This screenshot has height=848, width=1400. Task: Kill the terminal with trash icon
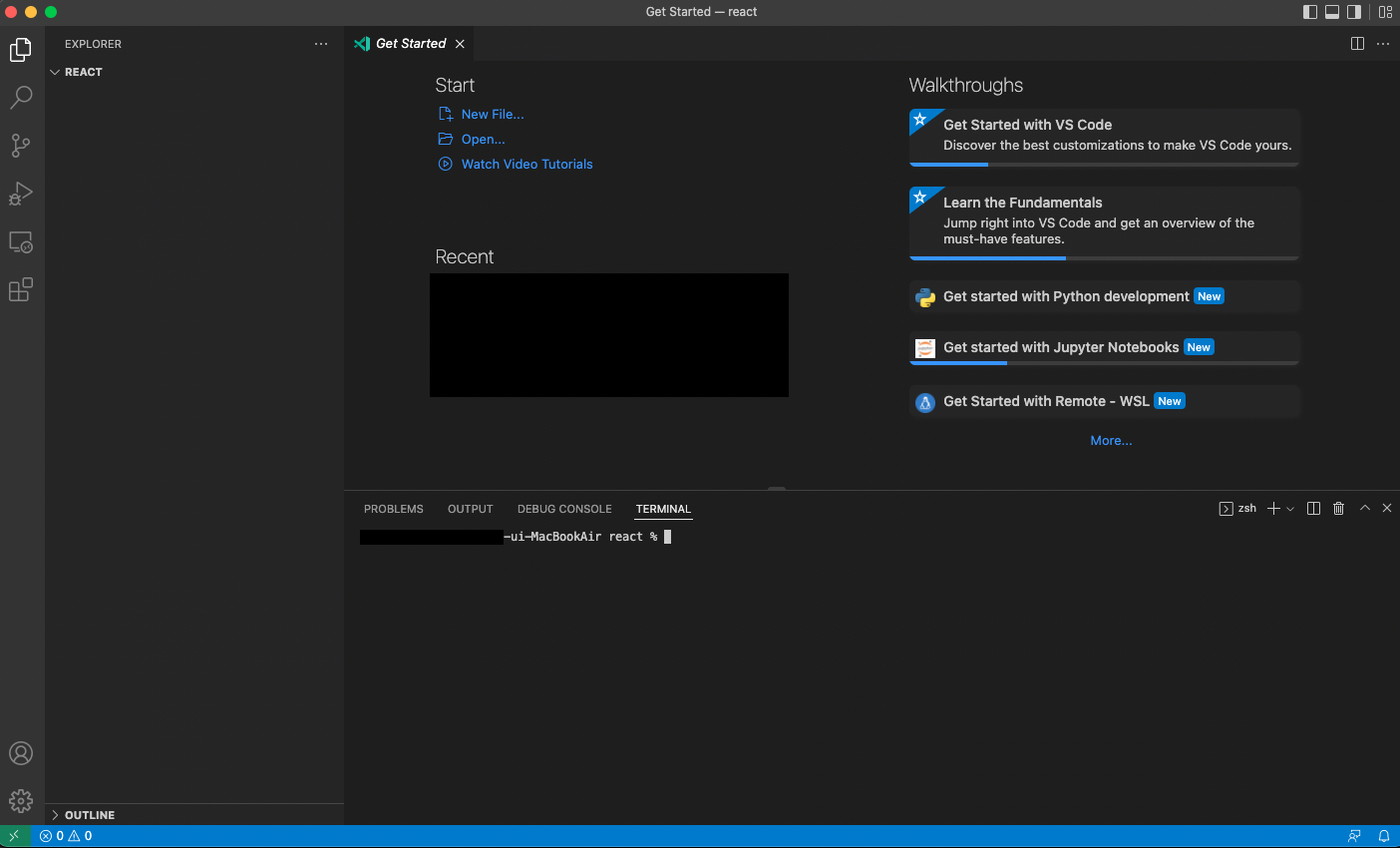click(x=1339, y=509)
